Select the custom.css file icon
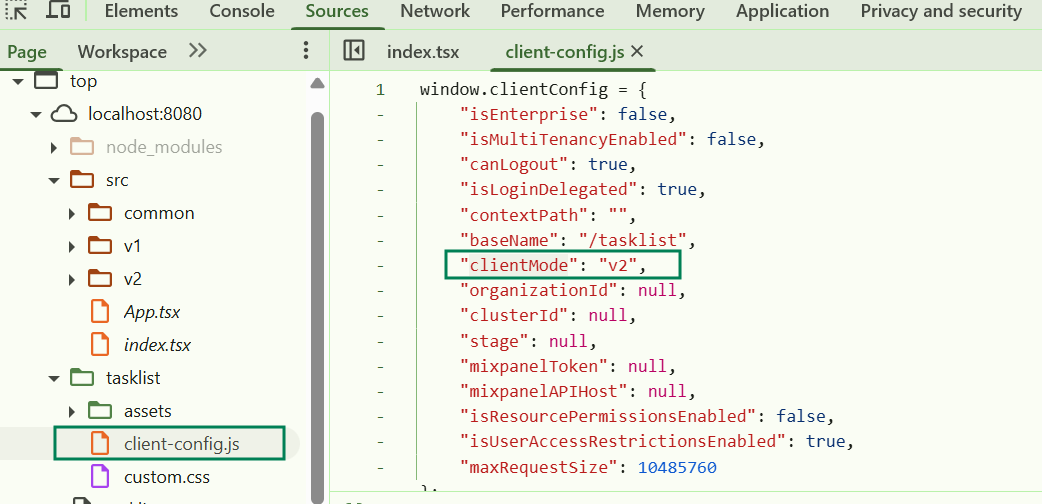Viewport: 1042px width, 504px height. click(99, 477)
